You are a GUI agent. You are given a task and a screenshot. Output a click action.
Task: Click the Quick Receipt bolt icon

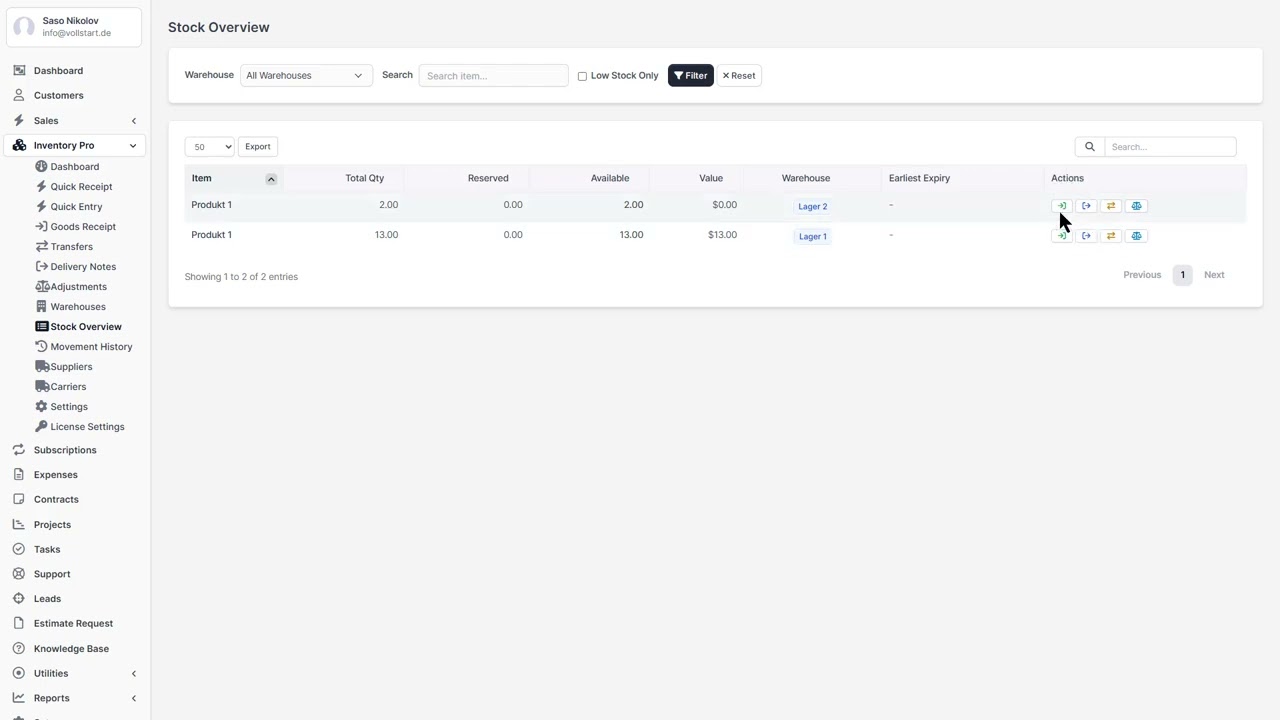41,186
